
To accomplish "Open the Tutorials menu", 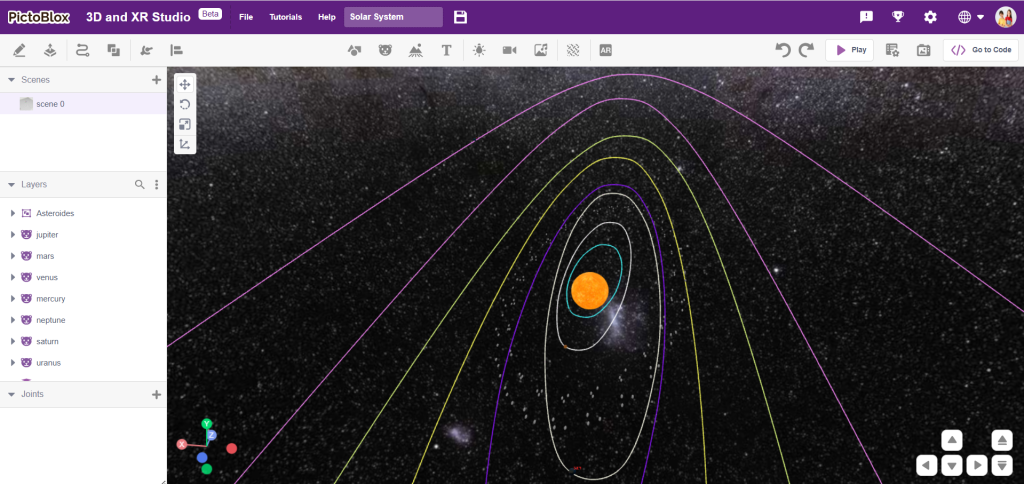I will [285, 17].
